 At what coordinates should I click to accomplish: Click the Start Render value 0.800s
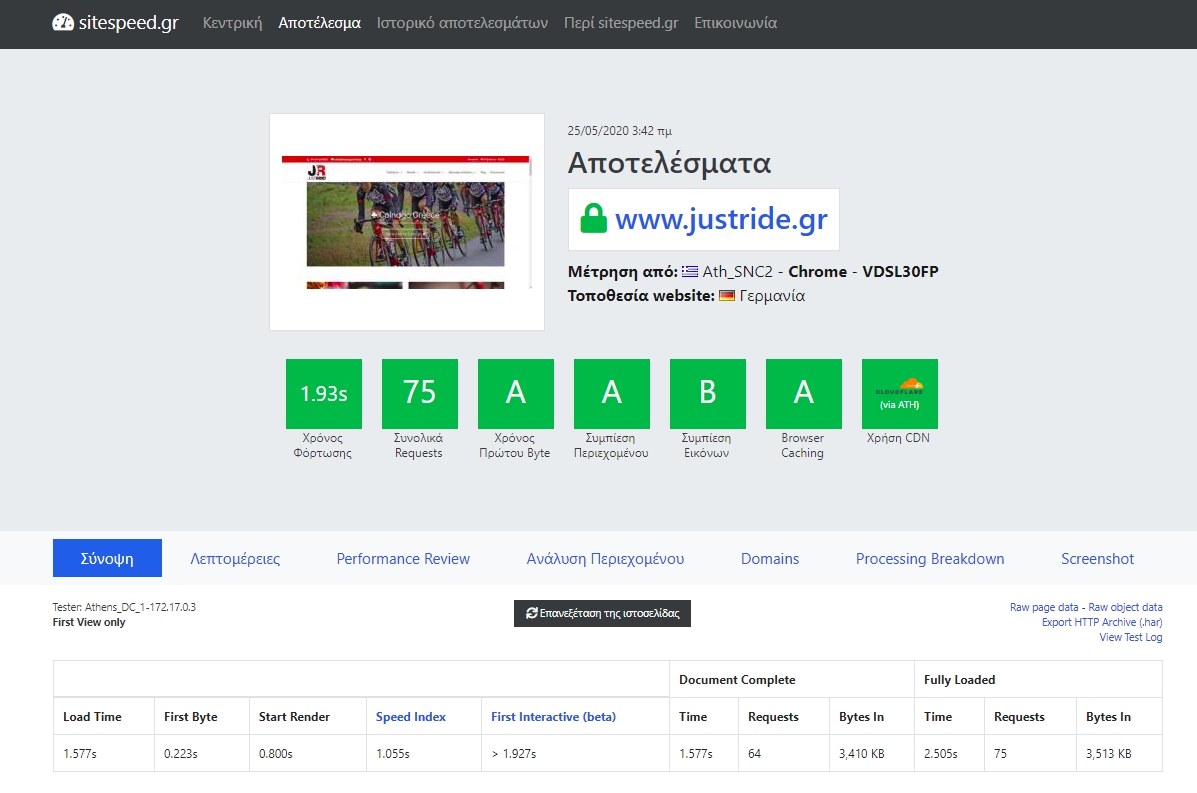click(276, 753)
